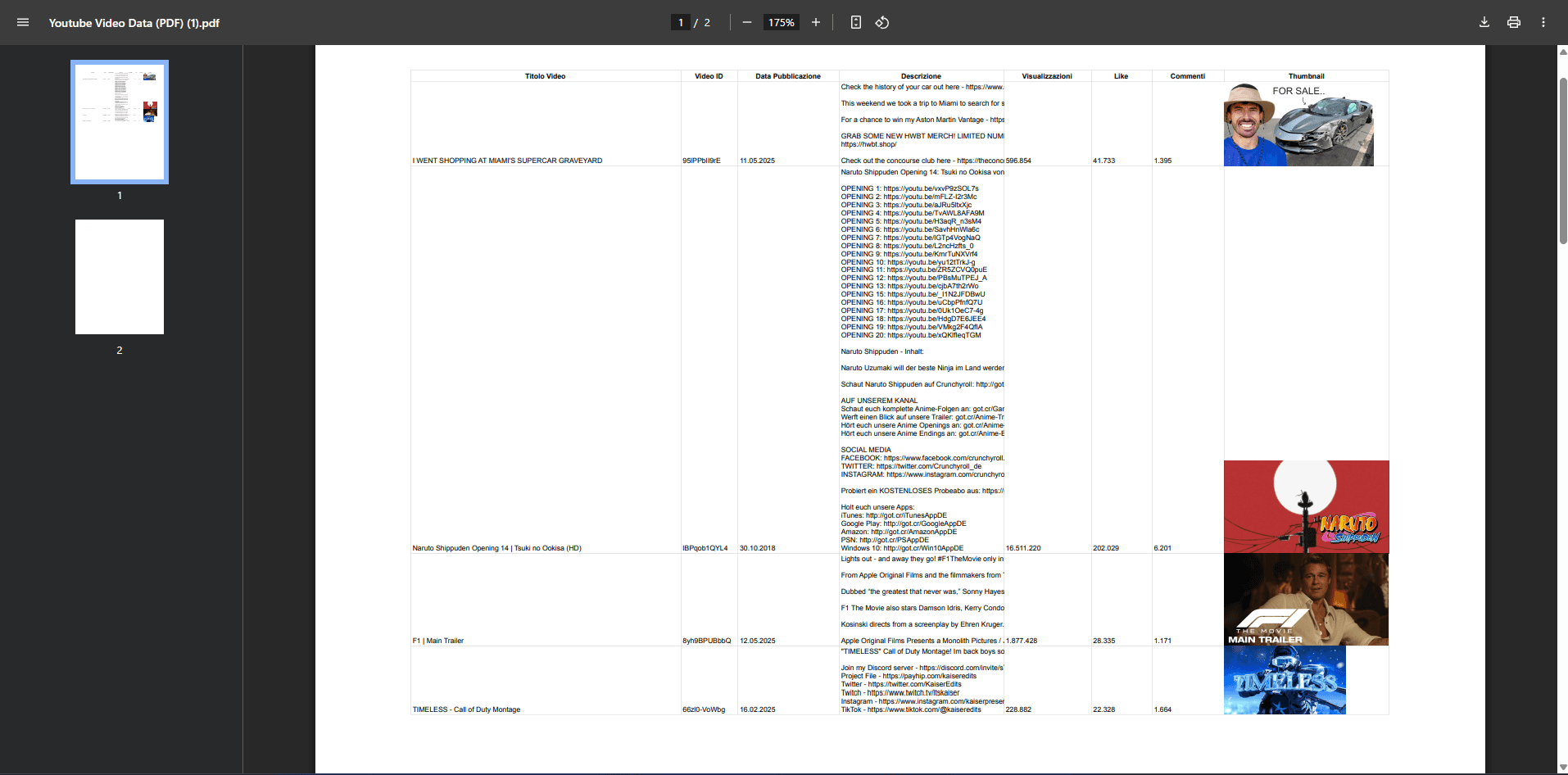
Task: Click like count '202.029'
Action: (1106, 548)
